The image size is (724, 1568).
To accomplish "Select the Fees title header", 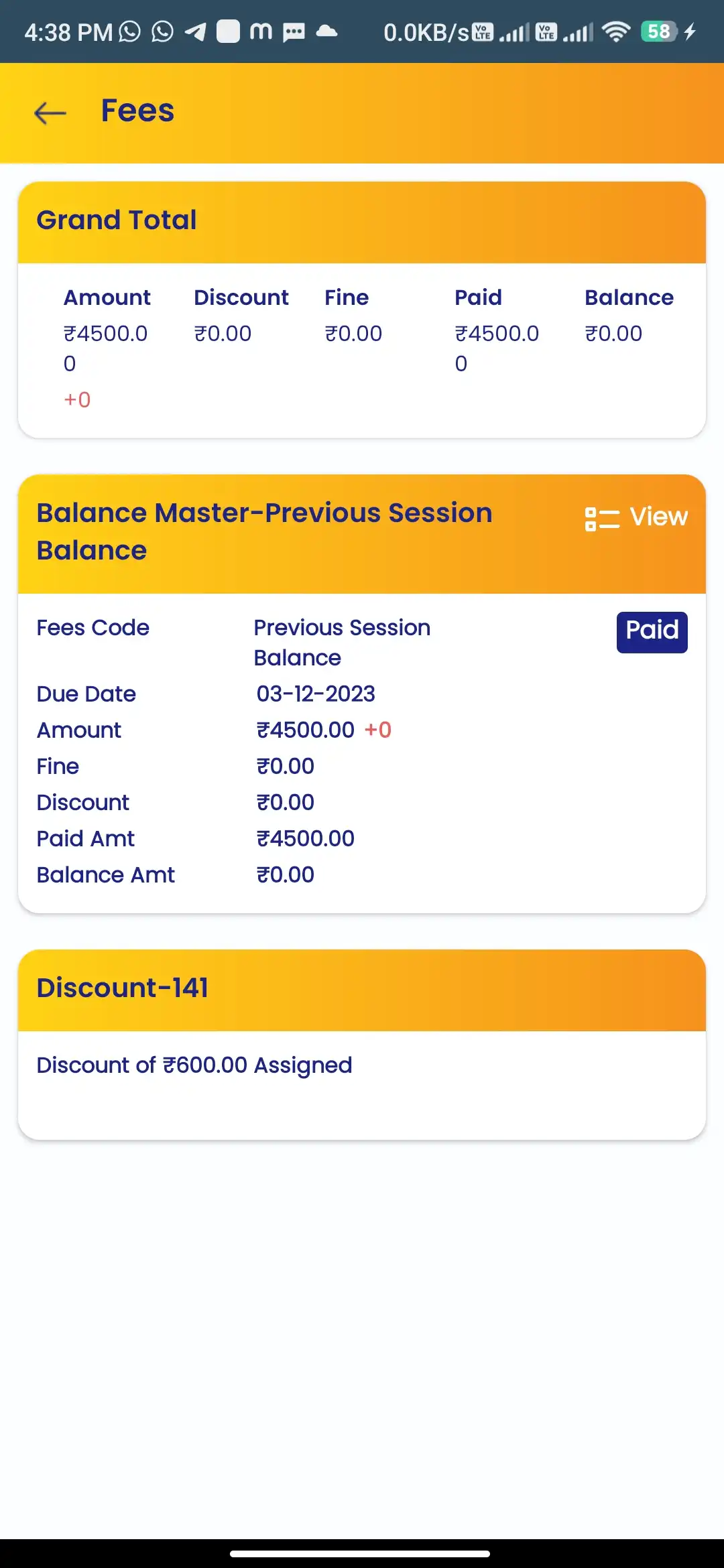I will (x=137, y=111).
